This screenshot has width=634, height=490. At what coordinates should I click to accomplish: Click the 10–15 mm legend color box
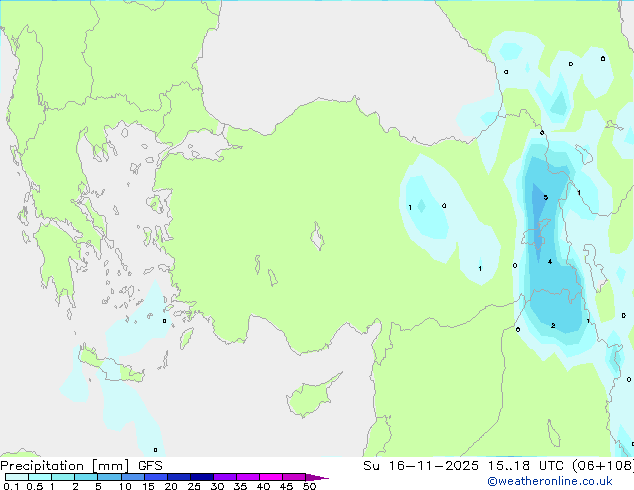click(133, 477)
